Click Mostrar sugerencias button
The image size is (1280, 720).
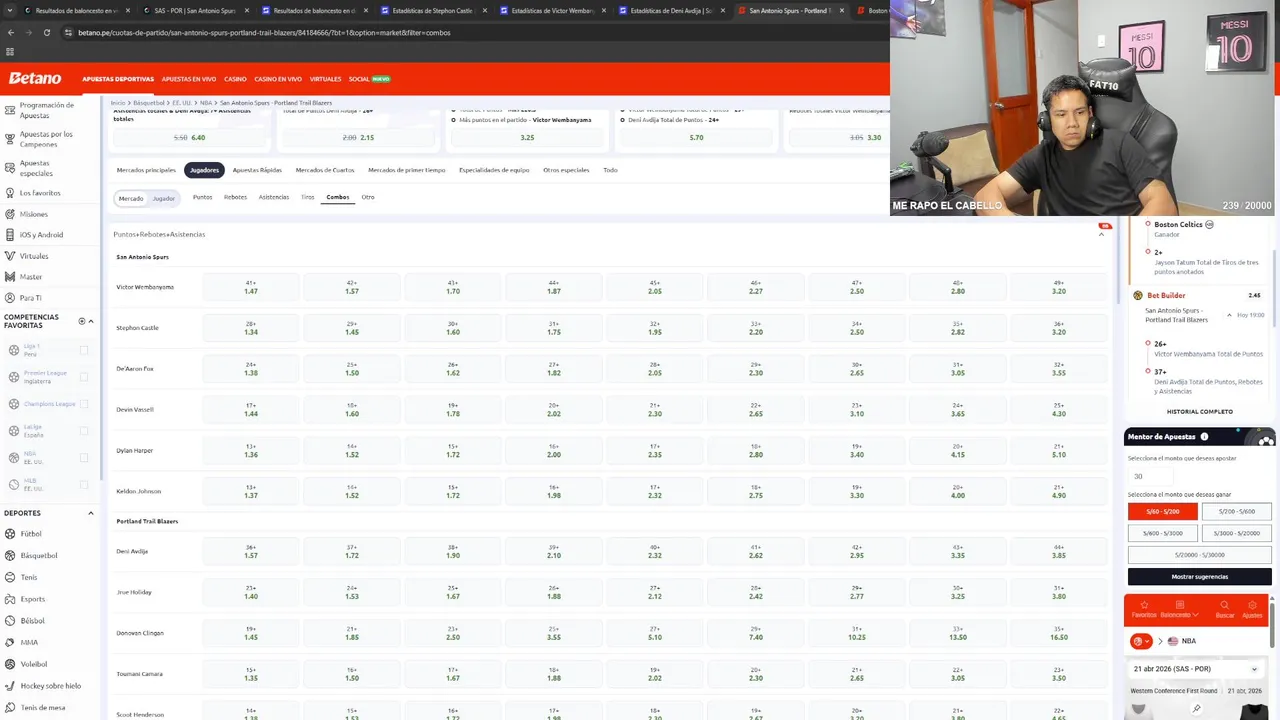pyautogui.click(x=1200, y=577)
